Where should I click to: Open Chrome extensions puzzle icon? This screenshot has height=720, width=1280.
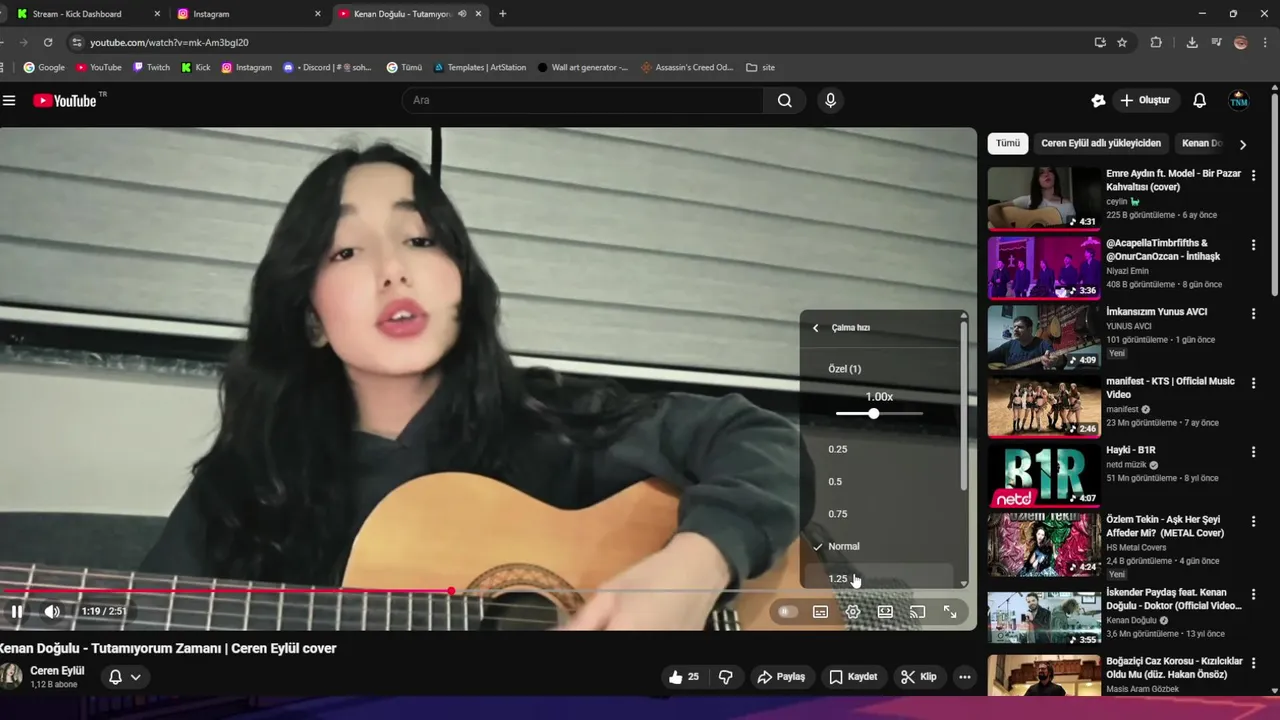(1156, 42)
